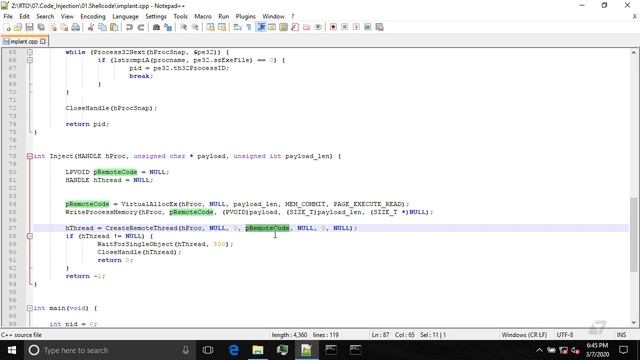Screen dimensions: 640x360
Task: Open the Encoding menu
Action: [x=93, y=16]
